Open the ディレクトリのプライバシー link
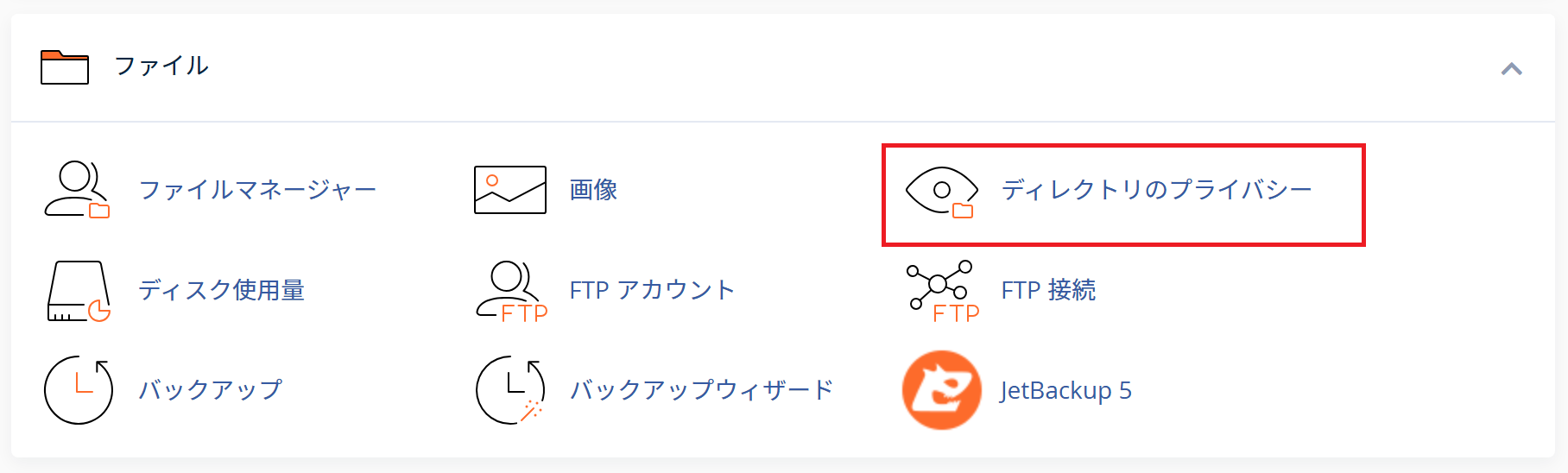Screen dimensions: 1568x473 click(x=1157, y=190)
